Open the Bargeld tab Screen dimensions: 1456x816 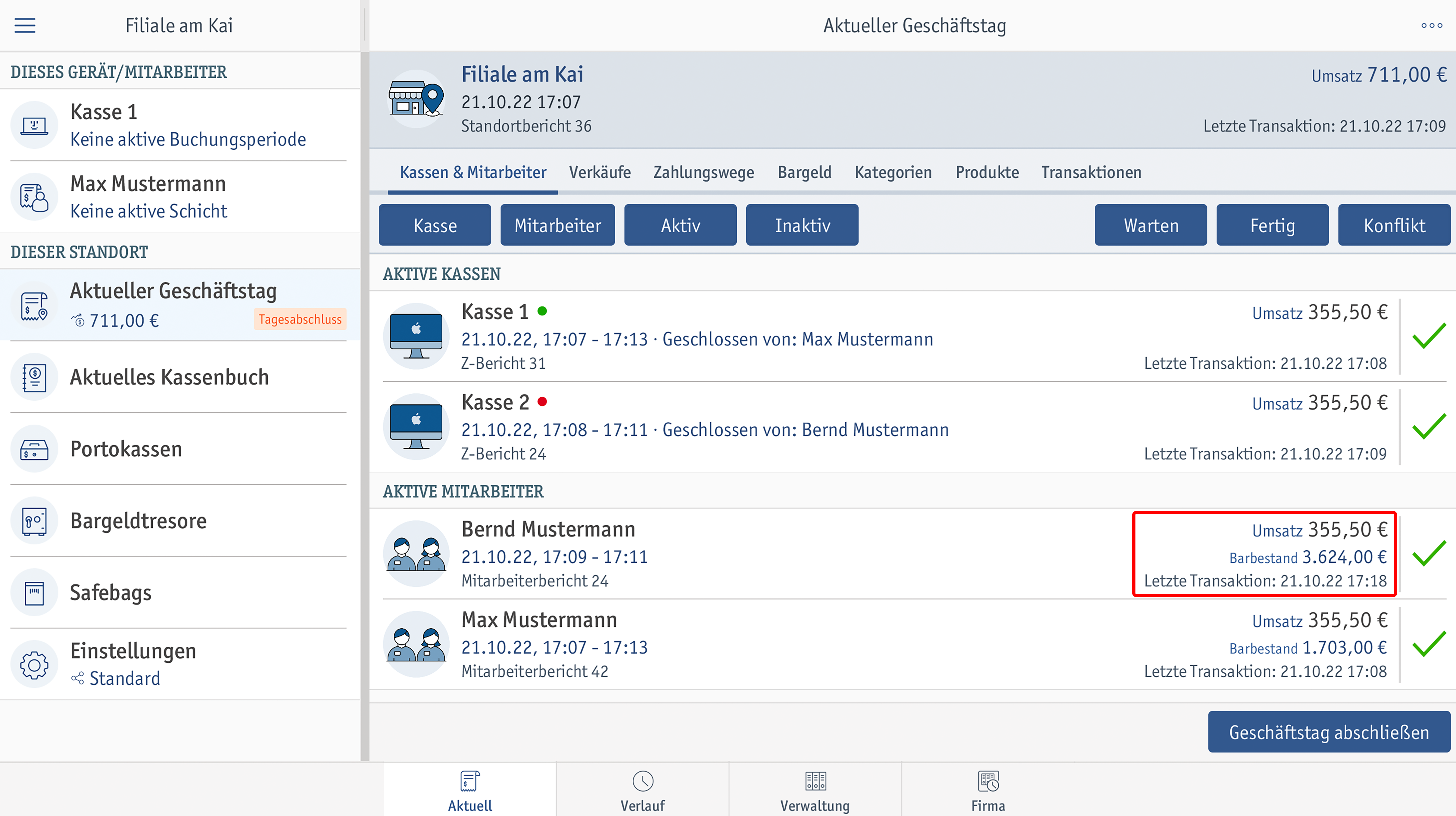(x=804, y=172)
